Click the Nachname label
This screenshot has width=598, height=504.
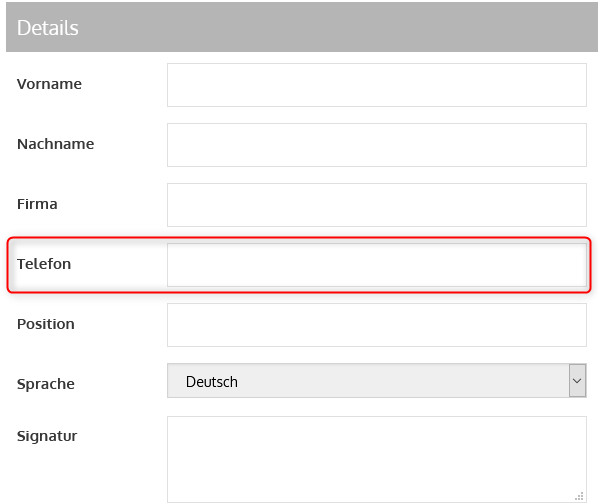point(55,144)
